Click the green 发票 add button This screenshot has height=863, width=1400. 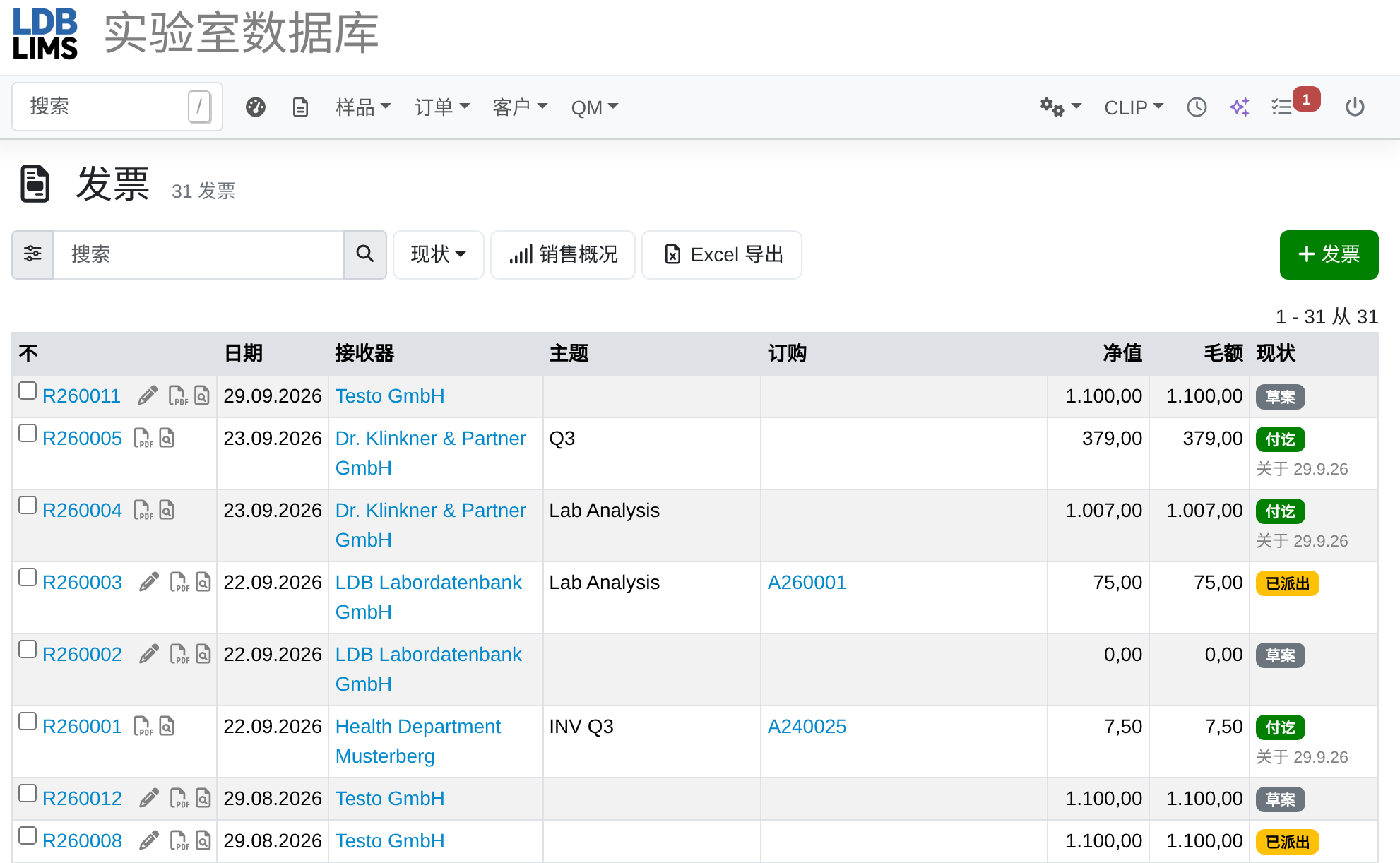[x=1329, y=254]
